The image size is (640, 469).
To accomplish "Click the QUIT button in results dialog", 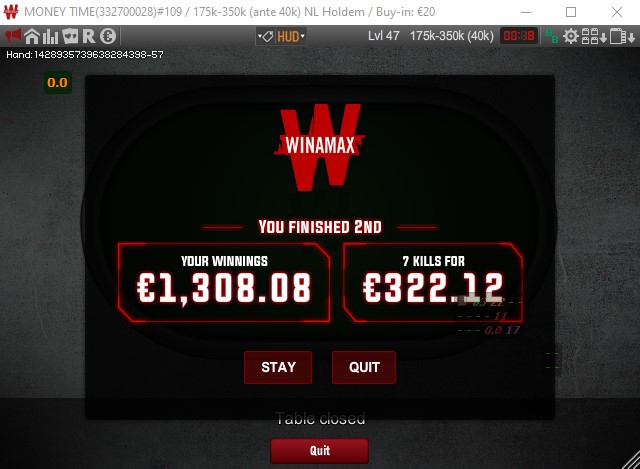I will pyautogui.click(x=364, y=367).
